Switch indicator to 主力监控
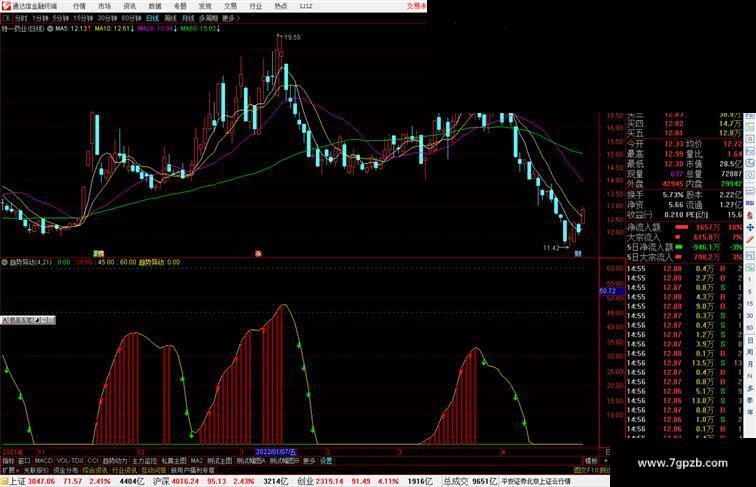Viewport: 756px width, 487px height. tap(144, 461)
